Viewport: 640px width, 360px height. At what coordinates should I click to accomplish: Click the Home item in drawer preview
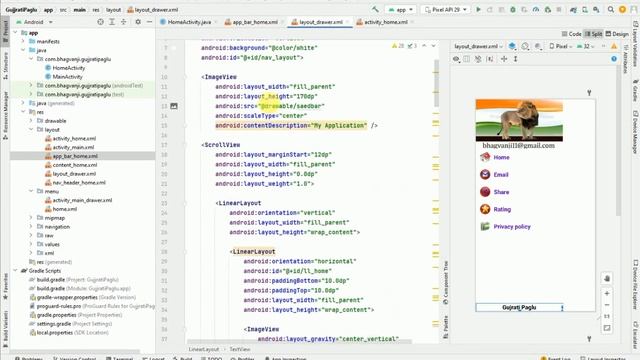tap(501, 157)
